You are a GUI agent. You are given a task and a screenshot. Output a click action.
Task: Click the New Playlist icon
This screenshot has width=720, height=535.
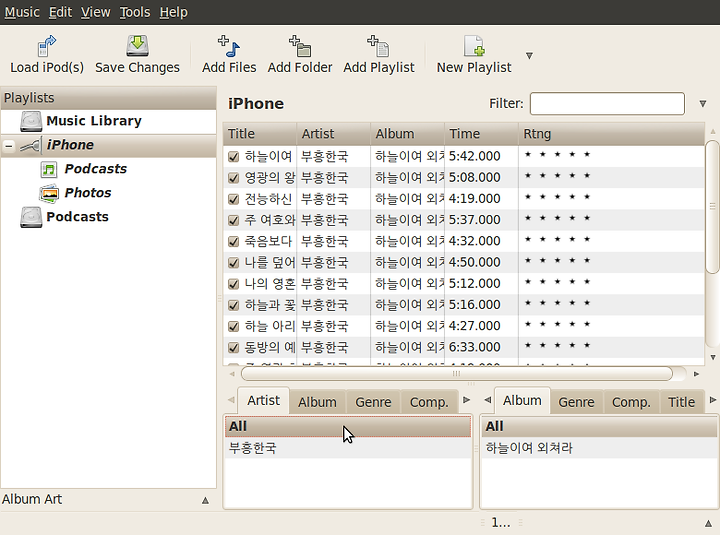[x=474, y=46]
